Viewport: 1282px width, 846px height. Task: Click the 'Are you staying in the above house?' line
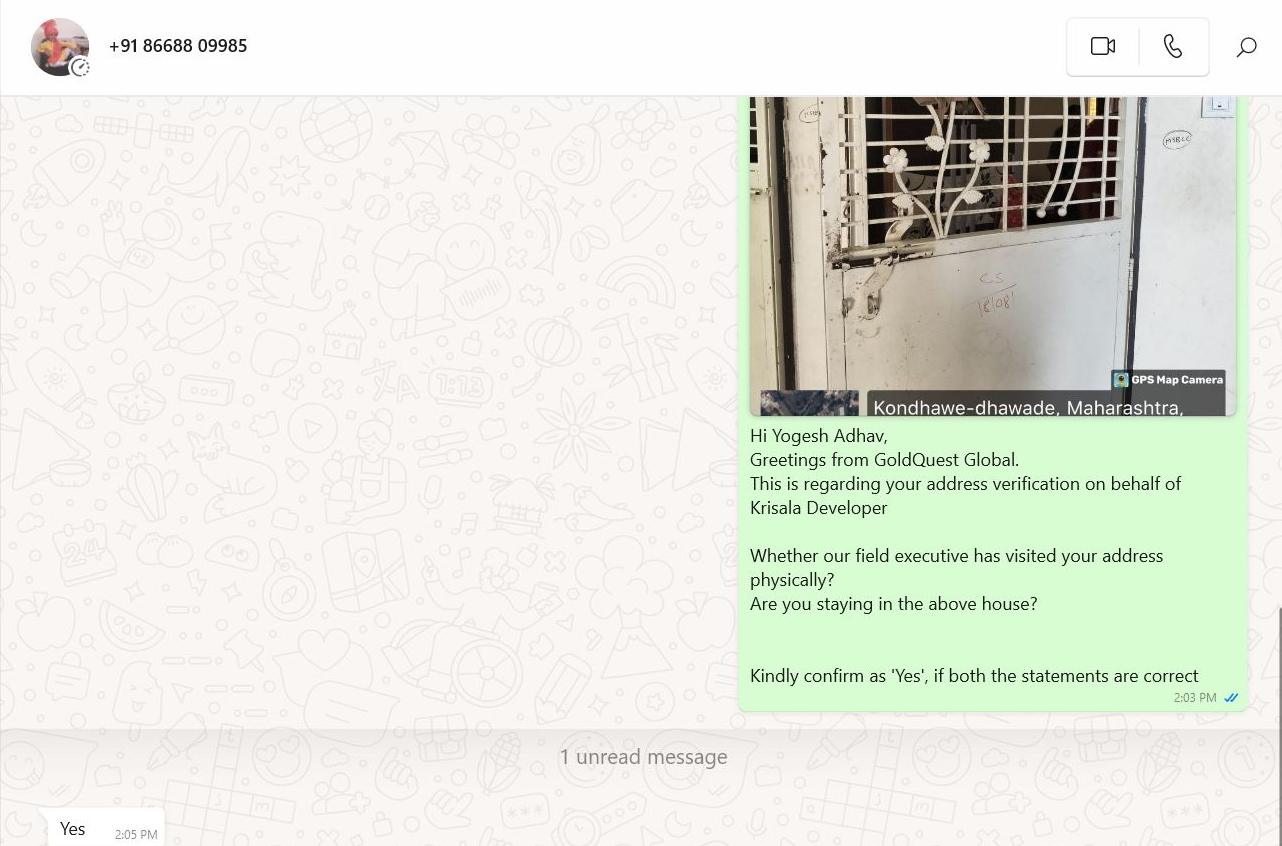pyautogui.click(x=894, y=604)
